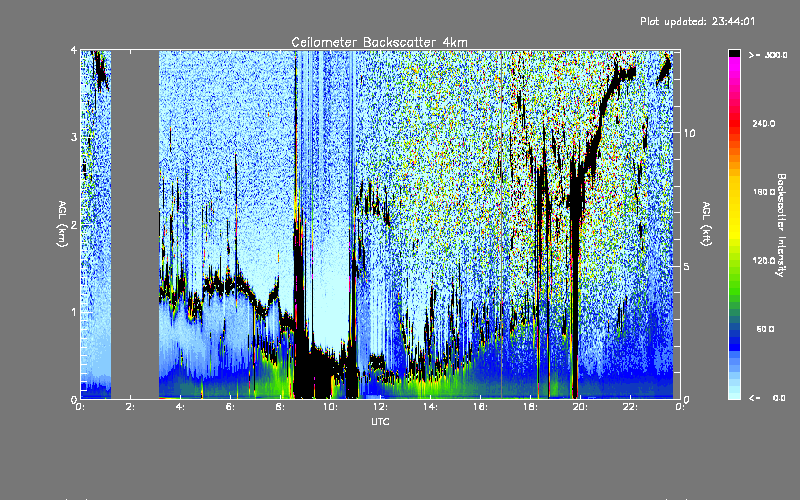Click the "<= 0.0" colorbar value
The width and height of the screenshot is (800, 500).
pyautogui.click(x=767, y=398)
